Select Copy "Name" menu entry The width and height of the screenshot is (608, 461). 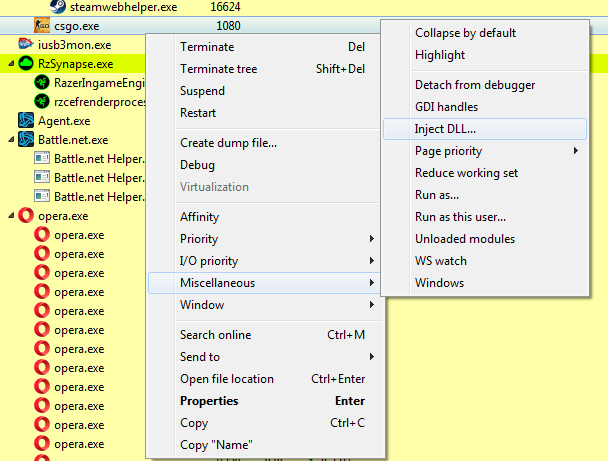[264, 445]
